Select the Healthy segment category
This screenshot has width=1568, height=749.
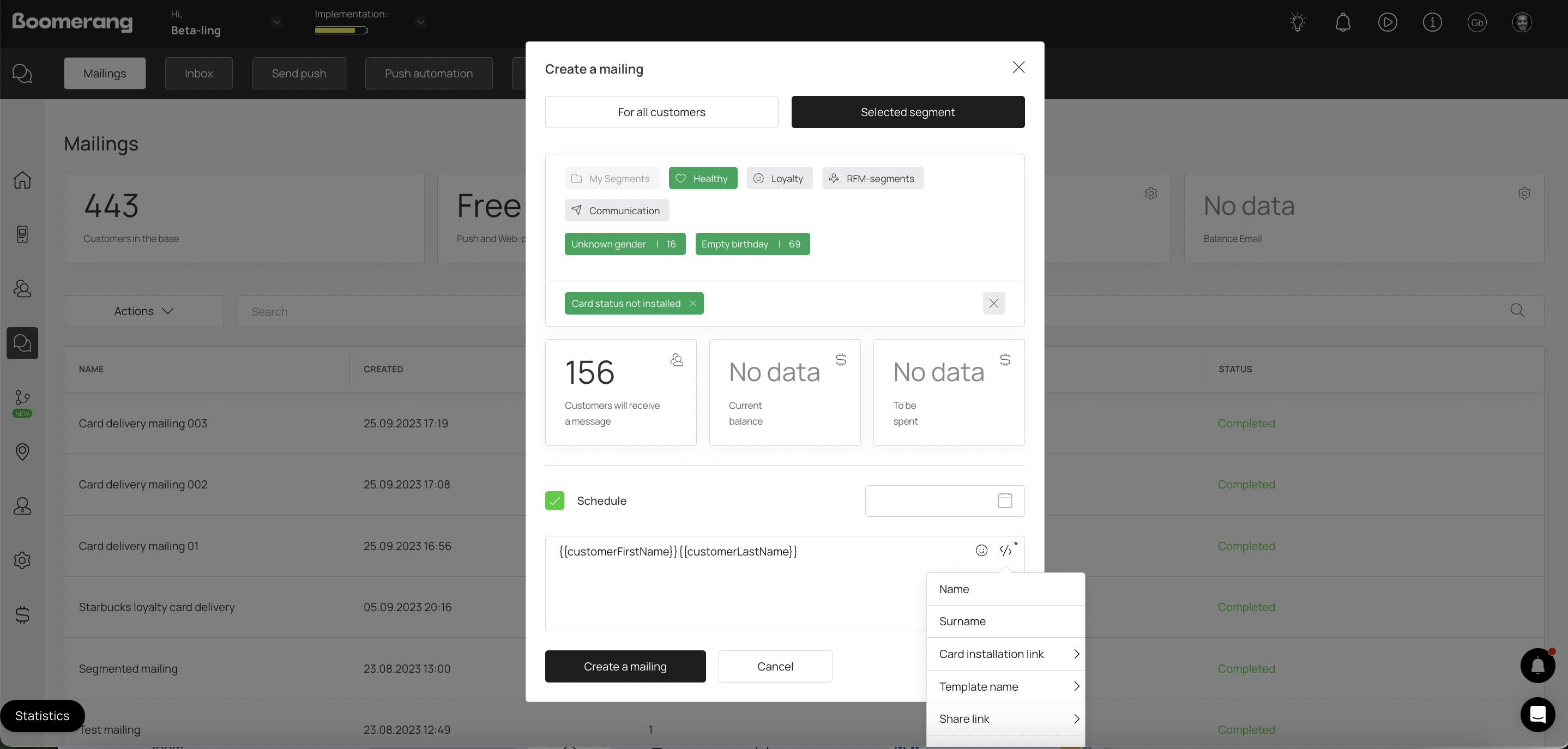[702, 178]
